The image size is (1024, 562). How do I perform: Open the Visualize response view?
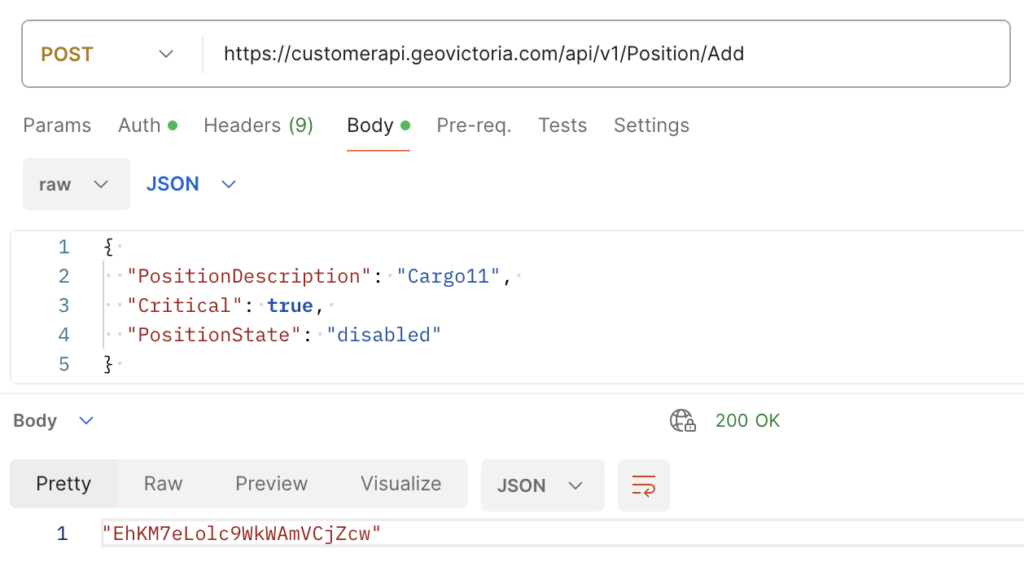tap(401, 484)
